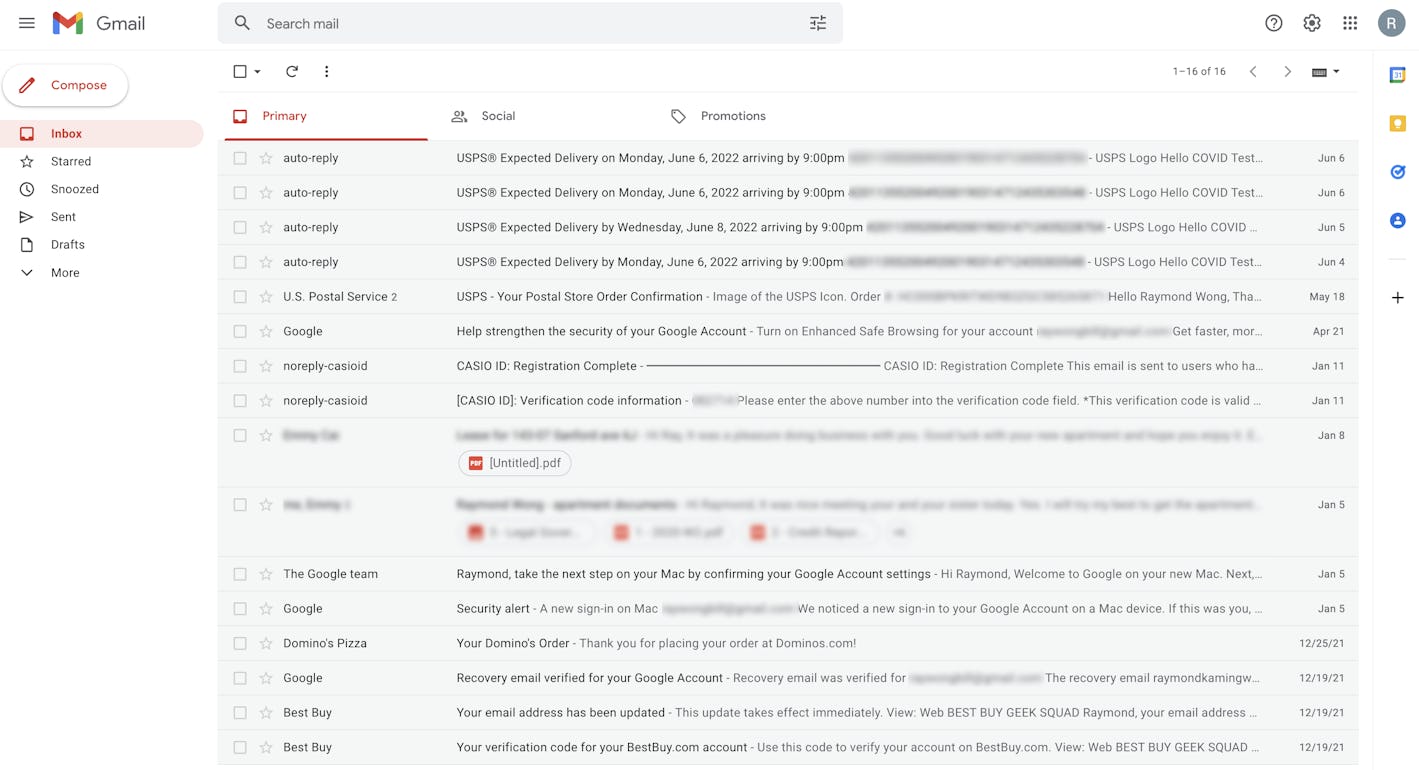This screenshot has height=770, width=1419.
Task: Open Google Keep from the side panel
Action: pyautogui.click(x=1397, y=123)
